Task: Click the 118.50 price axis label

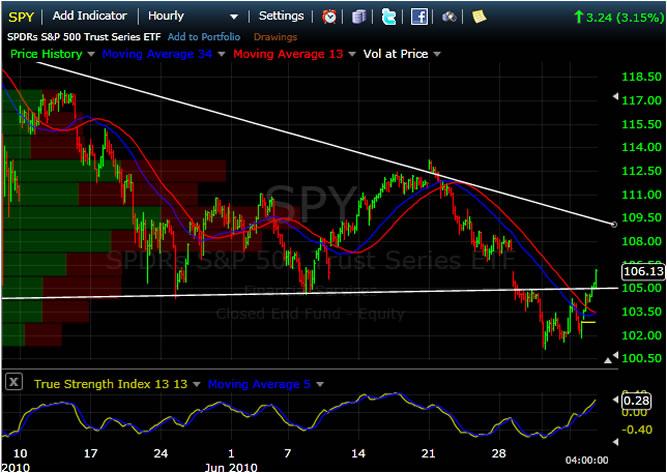Action: 641,77
